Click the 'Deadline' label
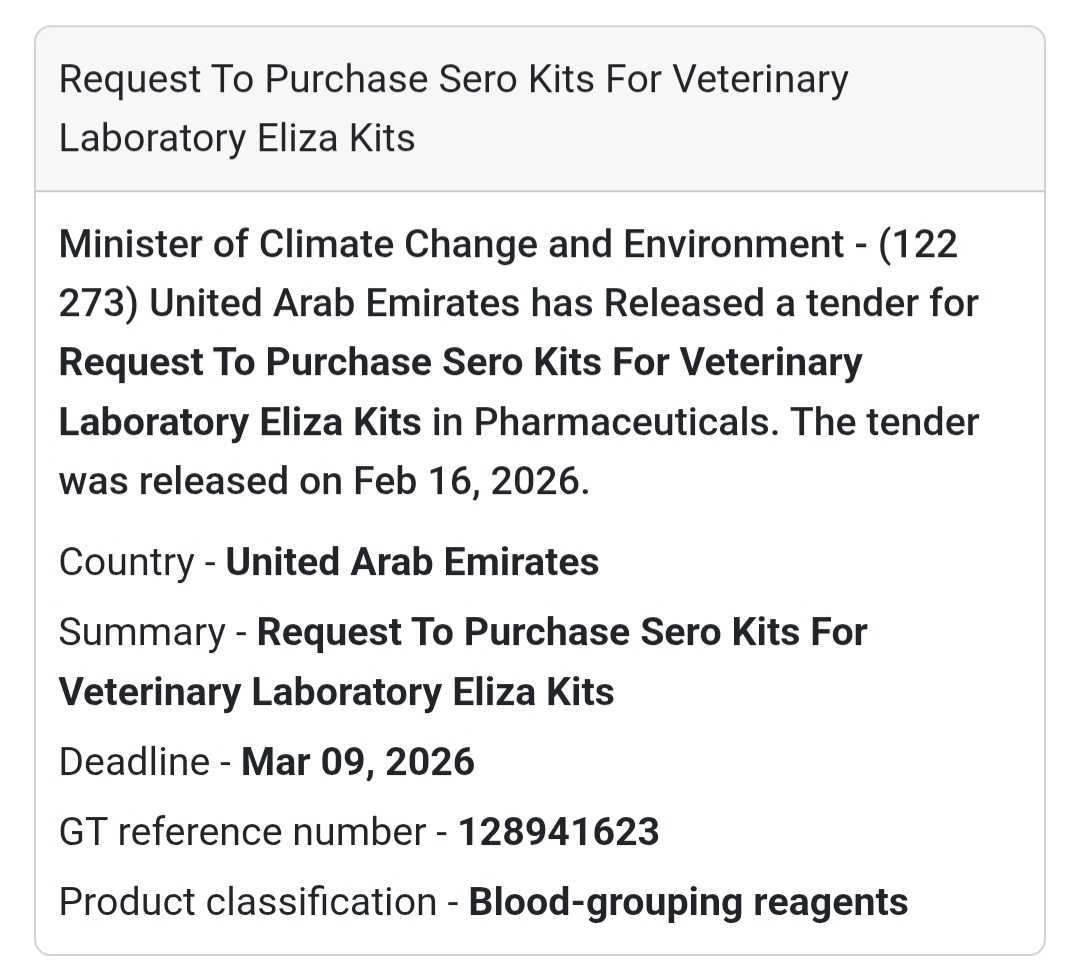Viewport: 1080px width, 973px height. 133,762
